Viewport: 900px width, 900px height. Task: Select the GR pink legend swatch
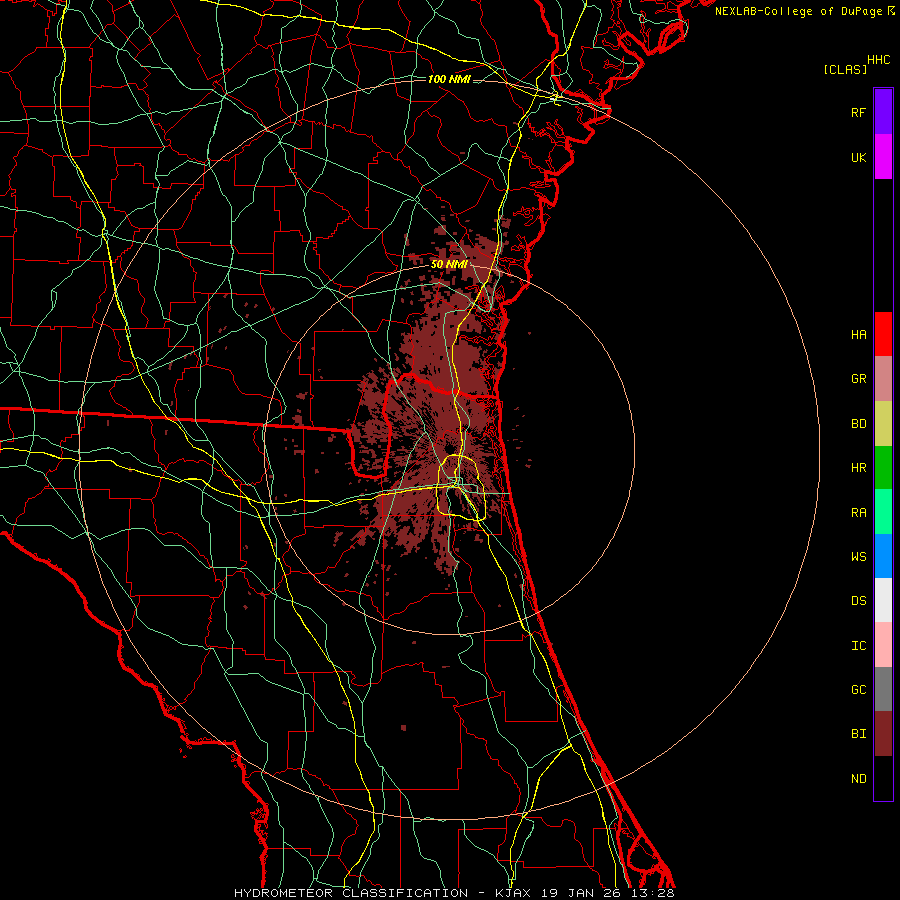(x=883, y=379)
